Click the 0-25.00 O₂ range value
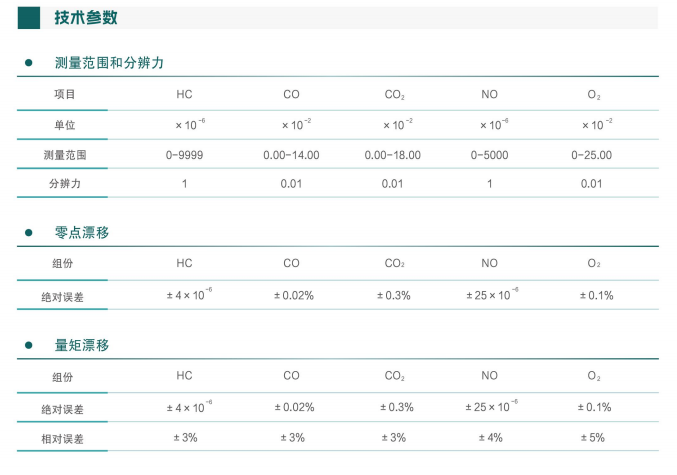The image size is (677, 475). click(x=592, y=155)
